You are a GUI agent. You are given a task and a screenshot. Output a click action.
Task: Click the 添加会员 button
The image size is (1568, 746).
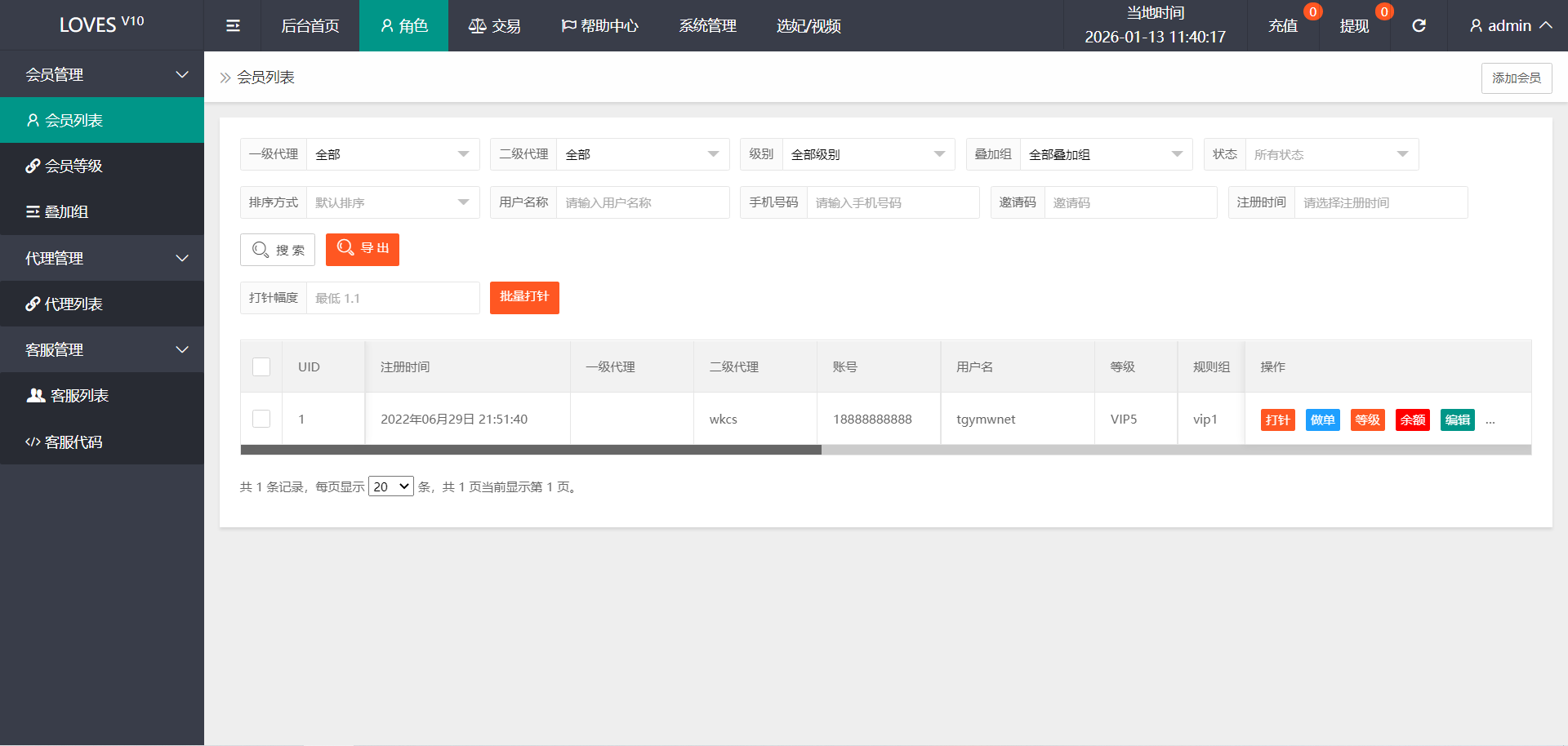click(1517, 78)
